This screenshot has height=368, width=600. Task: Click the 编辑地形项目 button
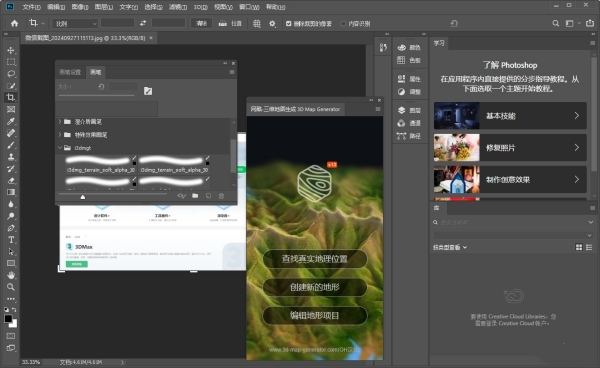point(315,315)
